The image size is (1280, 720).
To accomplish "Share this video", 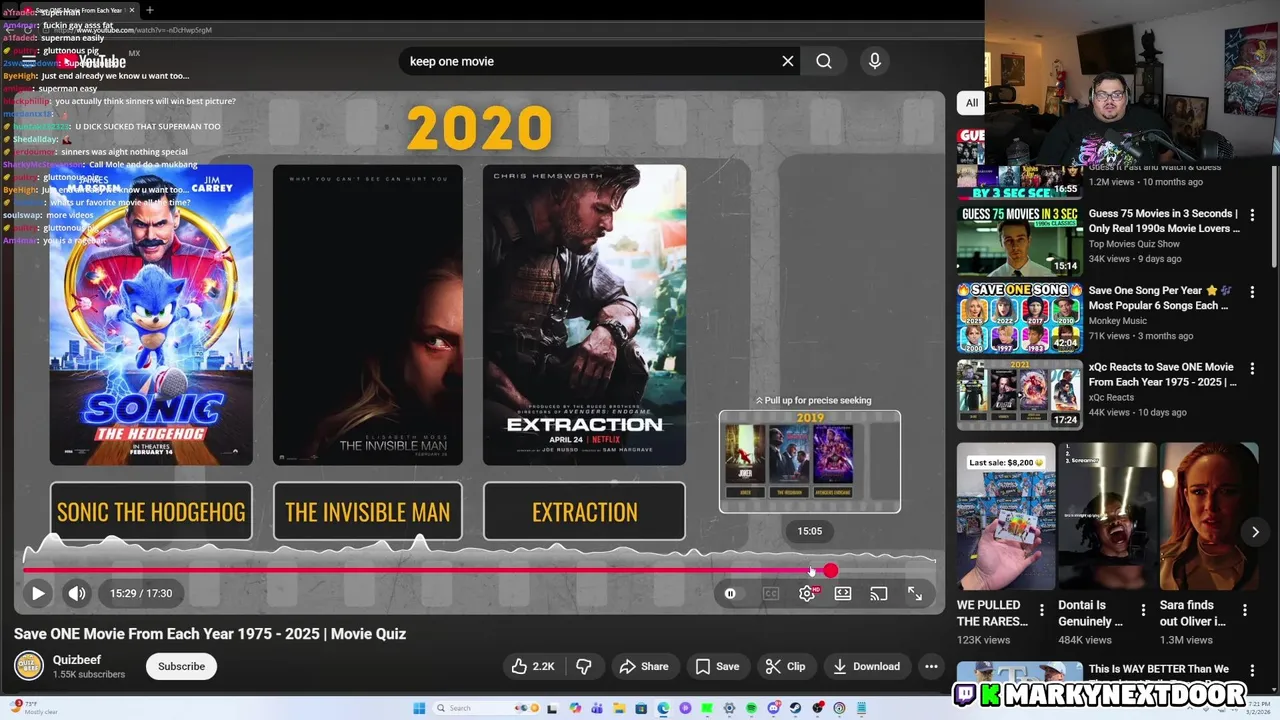I will tap(643, 666).
